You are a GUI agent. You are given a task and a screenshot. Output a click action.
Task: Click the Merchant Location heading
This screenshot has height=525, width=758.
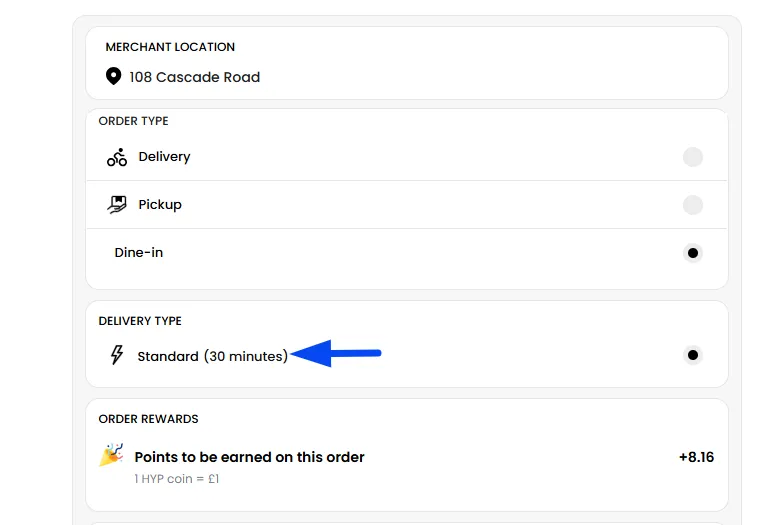pos(170,47)
